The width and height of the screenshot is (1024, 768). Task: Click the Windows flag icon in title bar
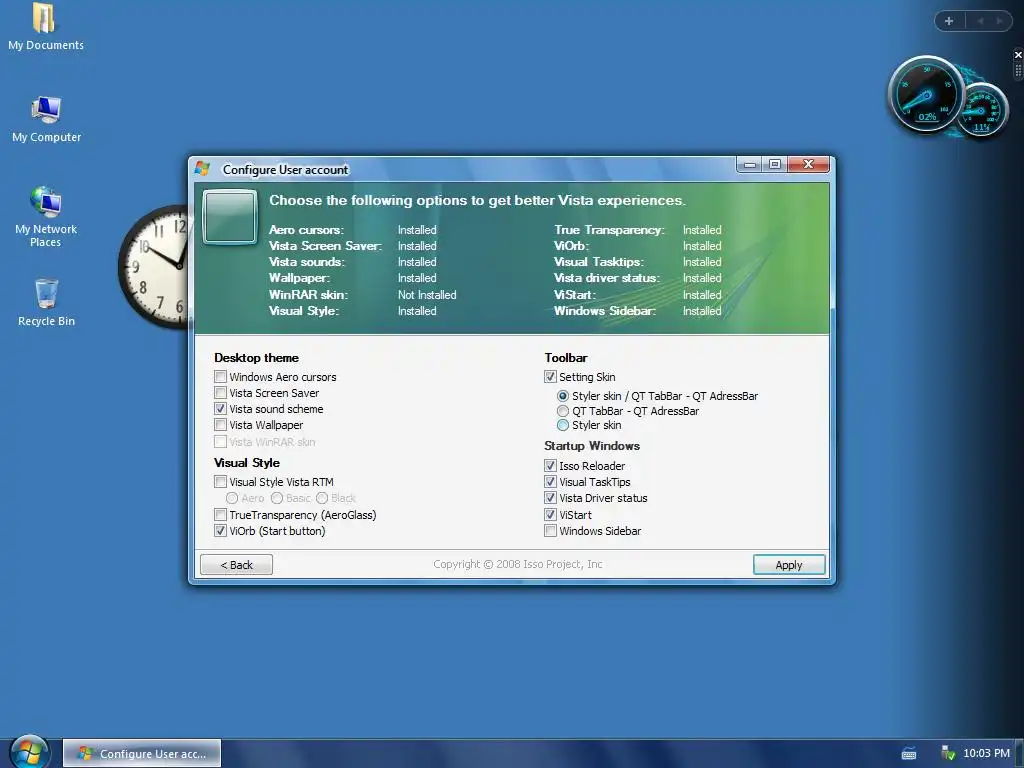(x=202, y=168)
